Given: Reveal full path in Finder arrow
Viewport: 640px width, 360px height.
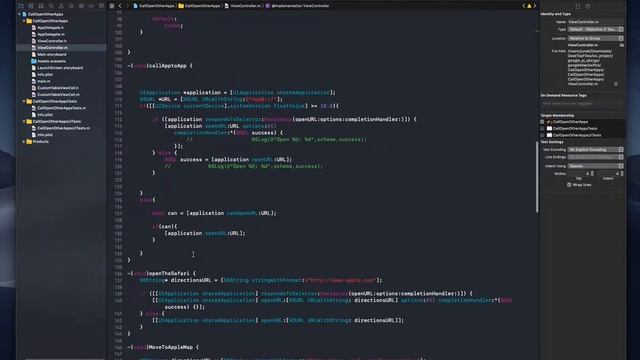Looking at the screenshot, I should 616,84.
